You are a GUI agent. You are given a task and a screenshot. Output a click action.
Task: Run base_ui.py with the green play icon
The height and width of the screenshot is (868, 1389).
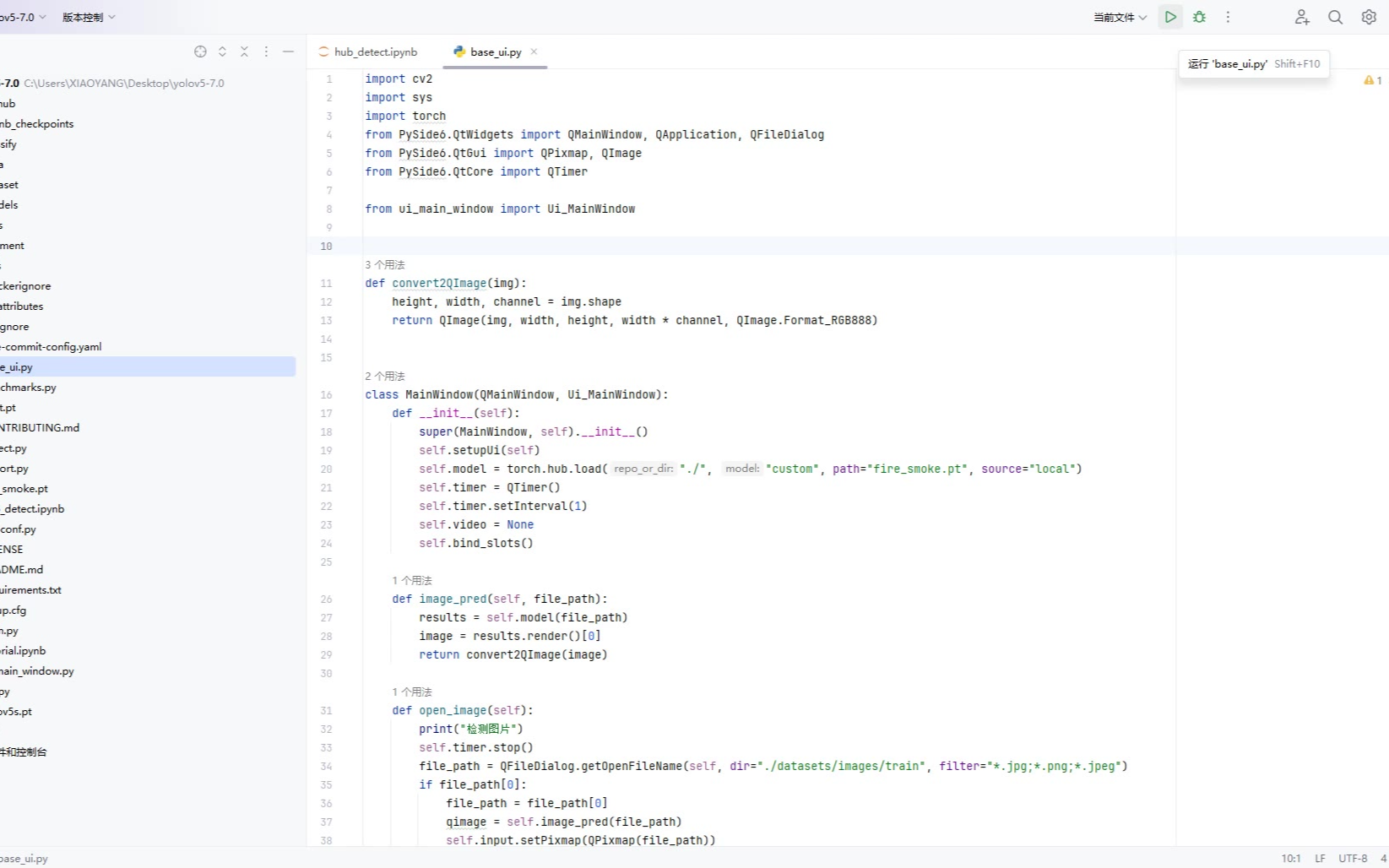(x=1170, y=17)
